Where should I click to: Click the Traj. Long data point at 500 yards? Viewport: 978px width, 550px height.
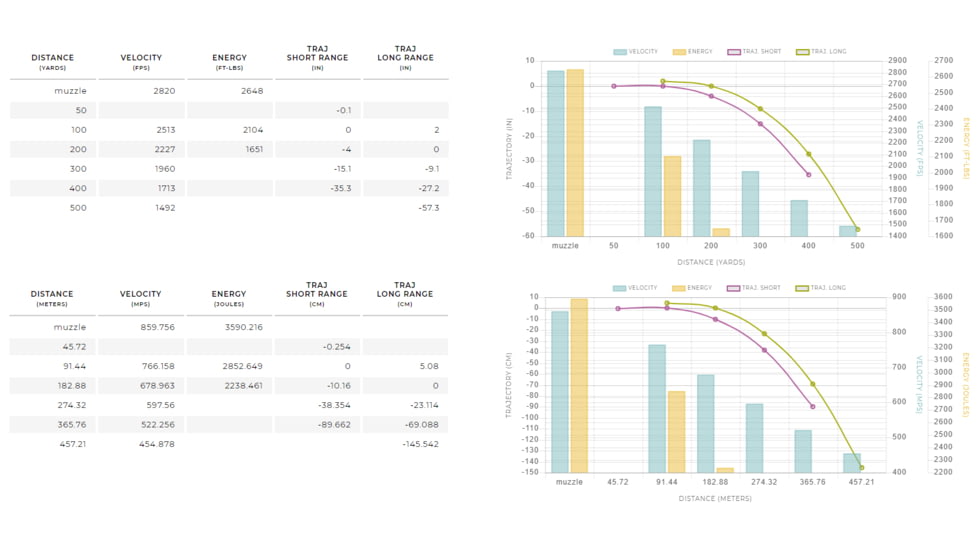coord(857,229)
